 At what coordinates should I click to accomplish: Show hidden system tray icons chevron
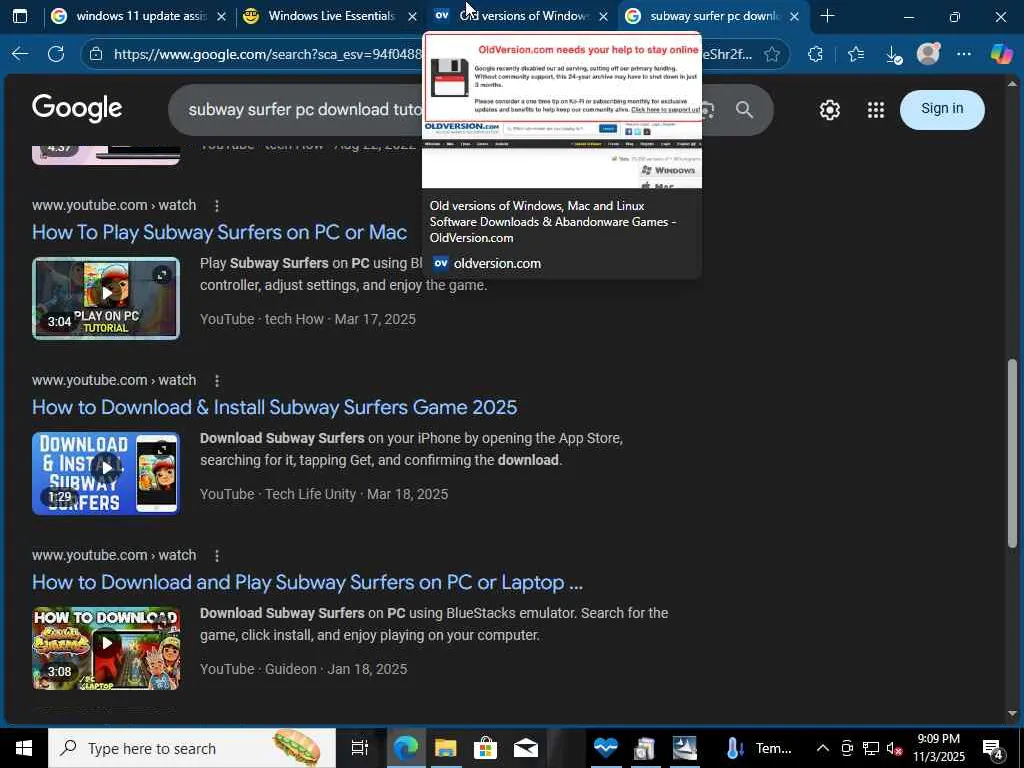[823, 748]
